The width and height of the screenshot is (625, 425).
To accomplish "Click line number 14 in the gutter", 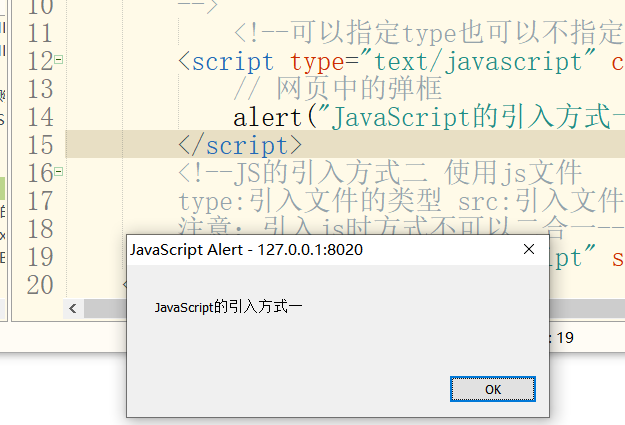I will pos(40,117).
